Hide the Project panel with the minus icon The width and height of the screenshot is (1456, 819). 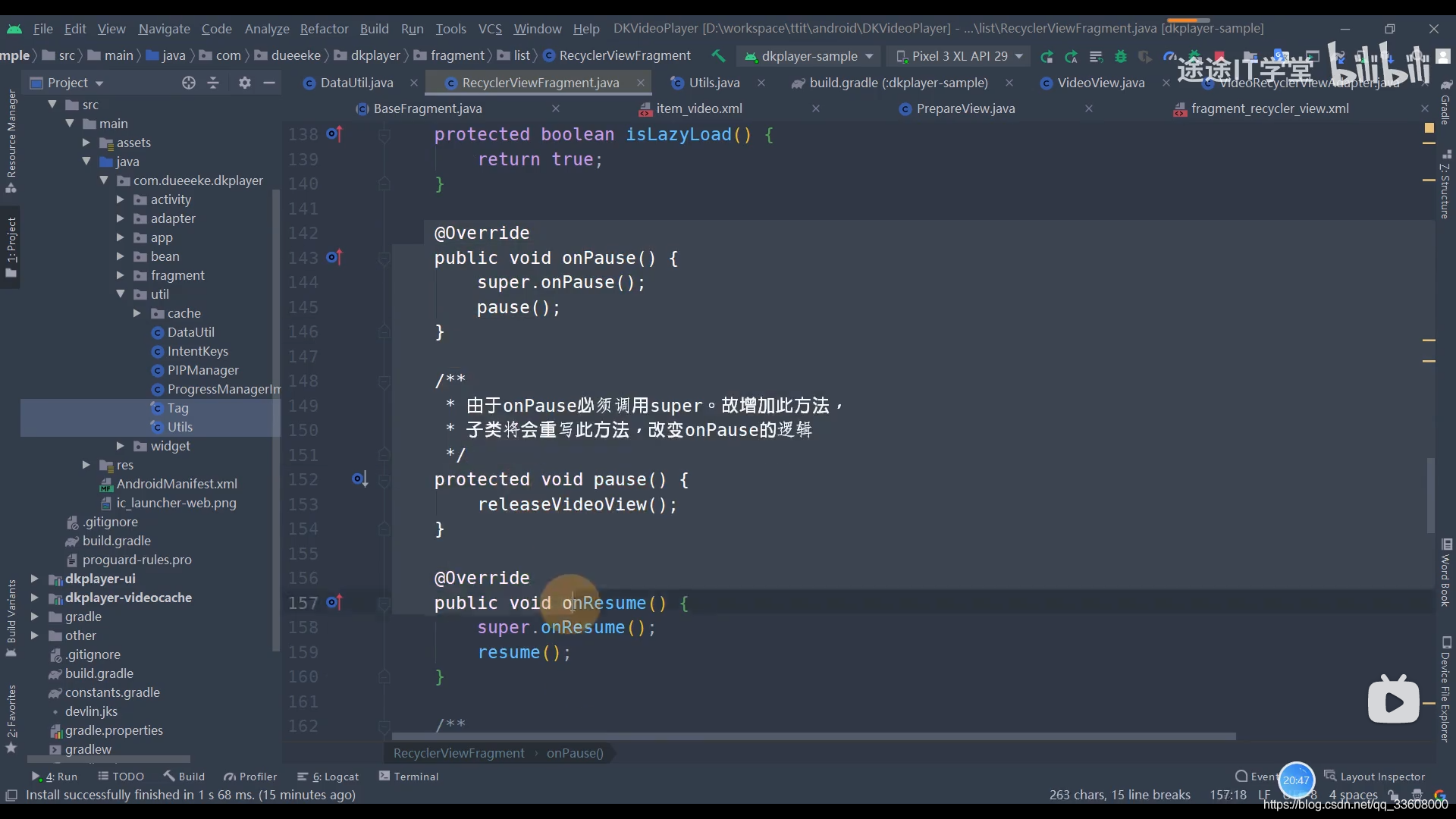pyautogui.click(x=269, y=83)
